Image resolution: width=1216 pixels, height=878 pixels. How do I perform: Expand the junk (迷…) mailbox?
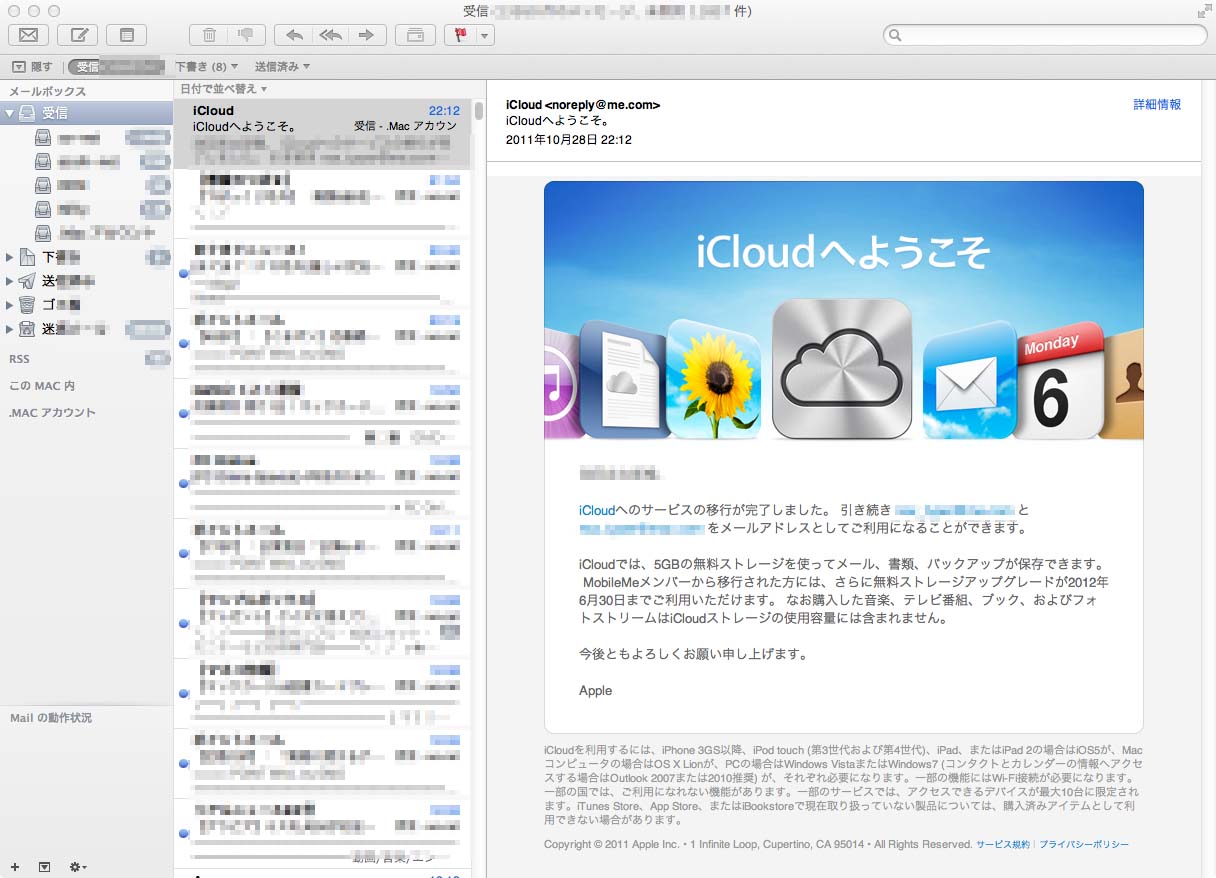[x=10, y=328]
